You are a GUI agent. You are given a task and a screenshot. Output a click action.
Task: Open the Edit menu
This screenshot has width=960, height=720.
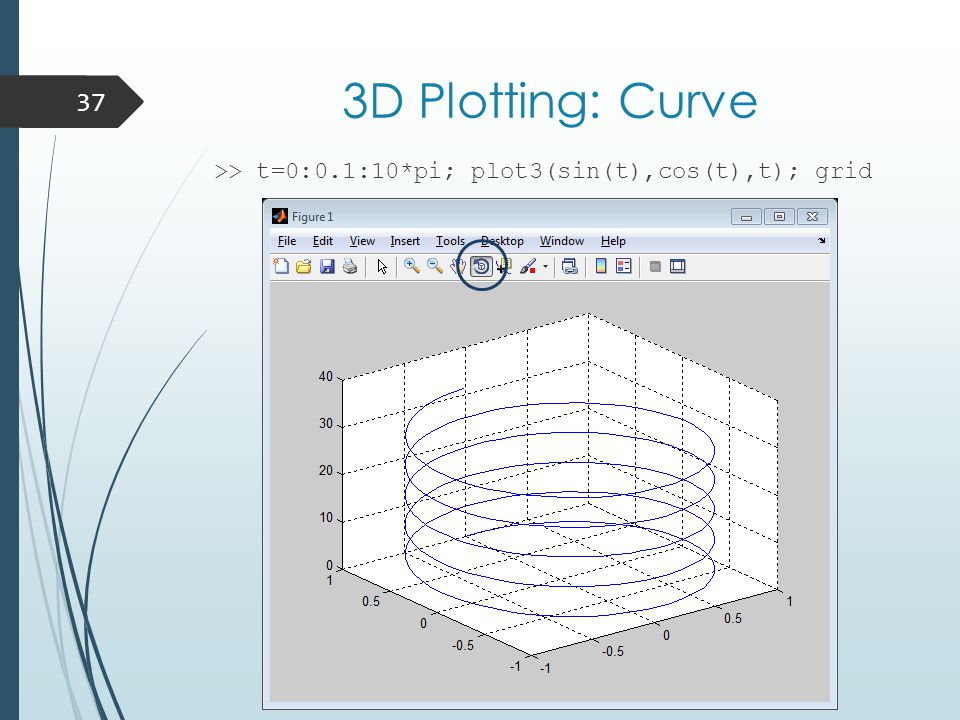pos(323,241)
